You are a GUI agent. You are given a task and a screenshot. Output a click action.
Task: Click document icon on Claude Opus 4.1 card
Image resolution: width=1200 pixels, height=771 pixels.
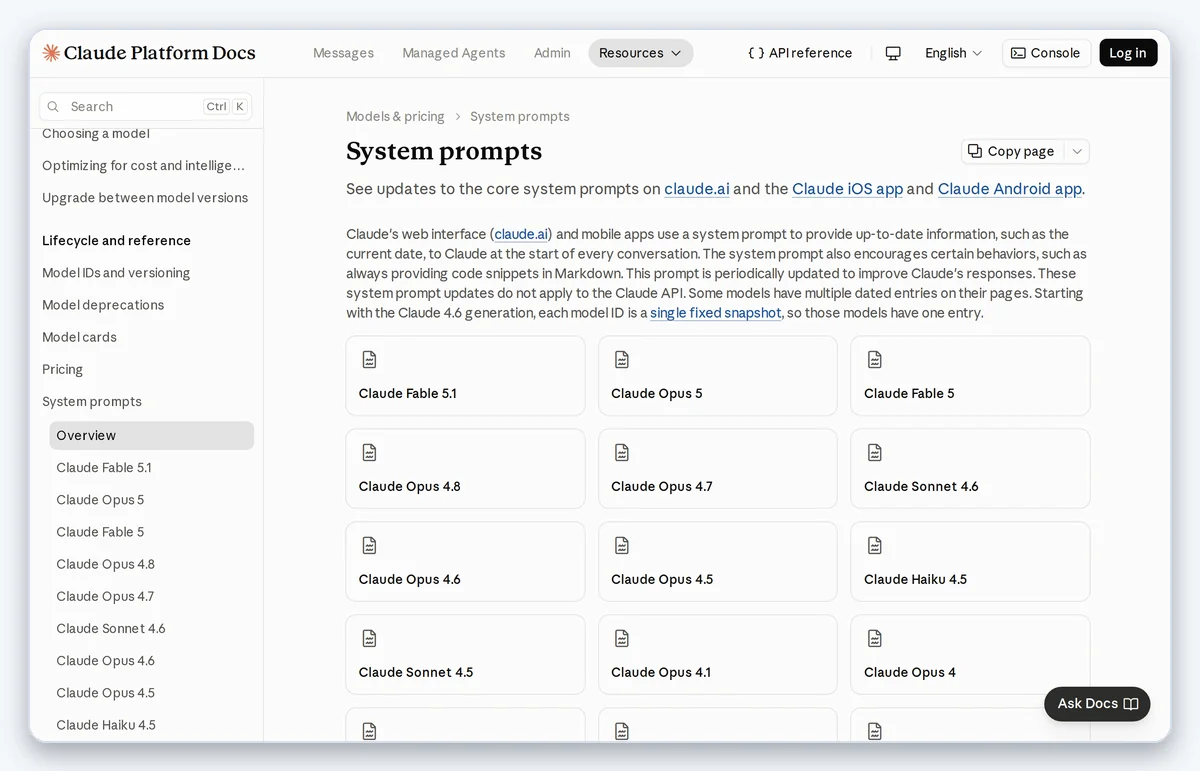tap(622, 639)
